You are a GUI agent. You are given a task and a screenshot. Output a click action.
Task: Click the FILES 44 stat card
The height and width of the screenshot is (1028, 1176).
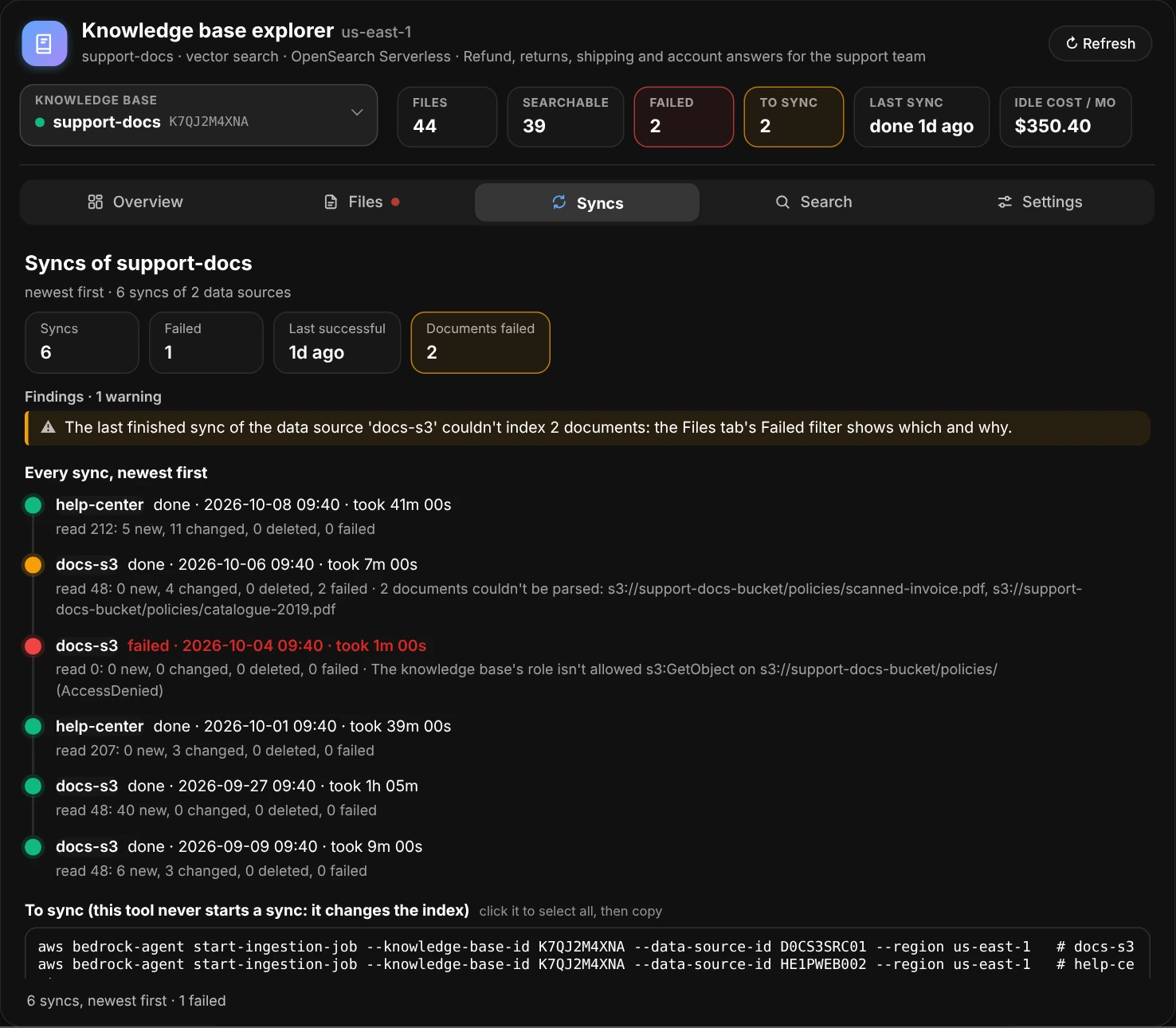click(x=447, y=116)
